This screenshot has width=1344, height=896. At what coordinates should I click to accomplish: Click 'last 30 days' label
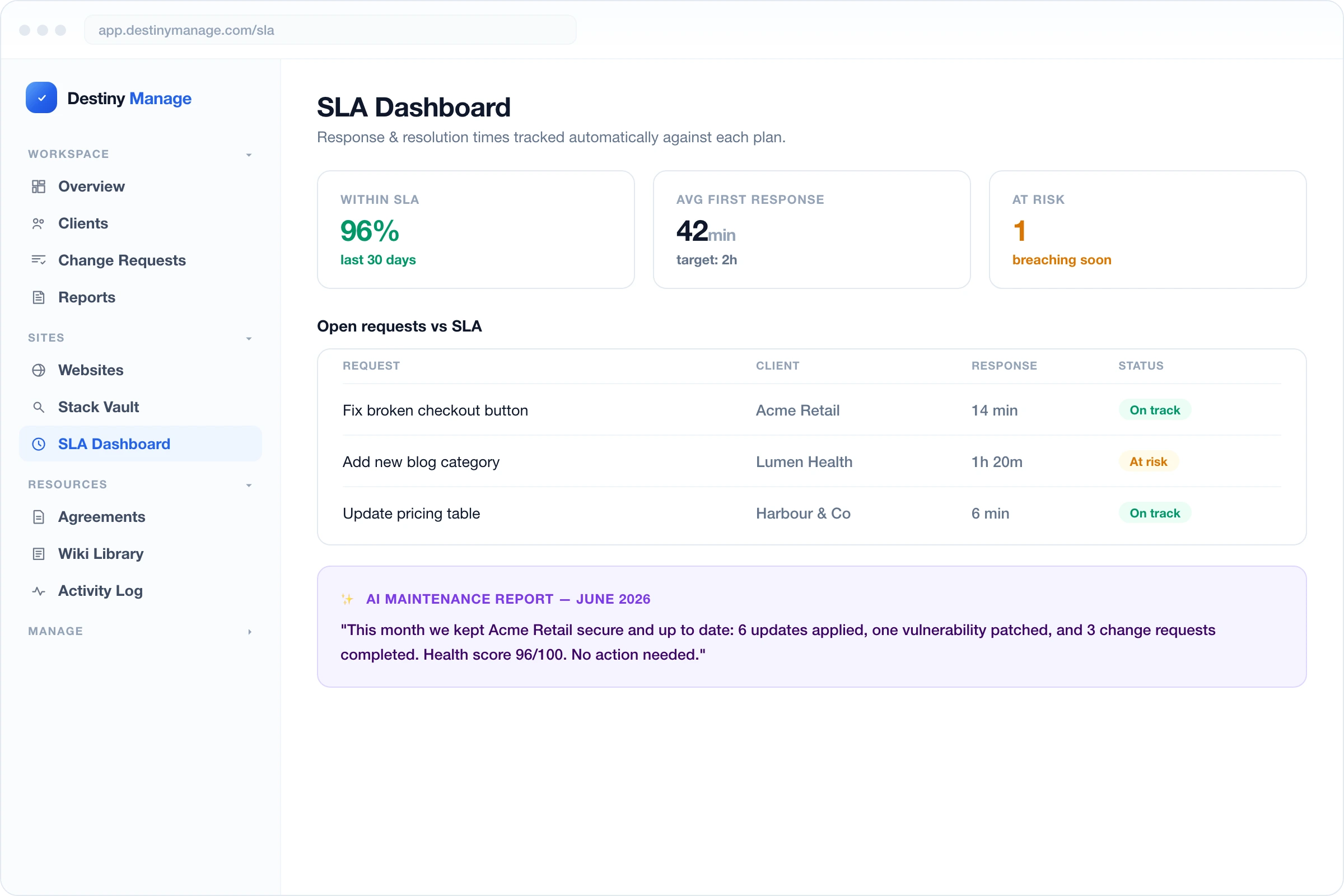point(377,260)
